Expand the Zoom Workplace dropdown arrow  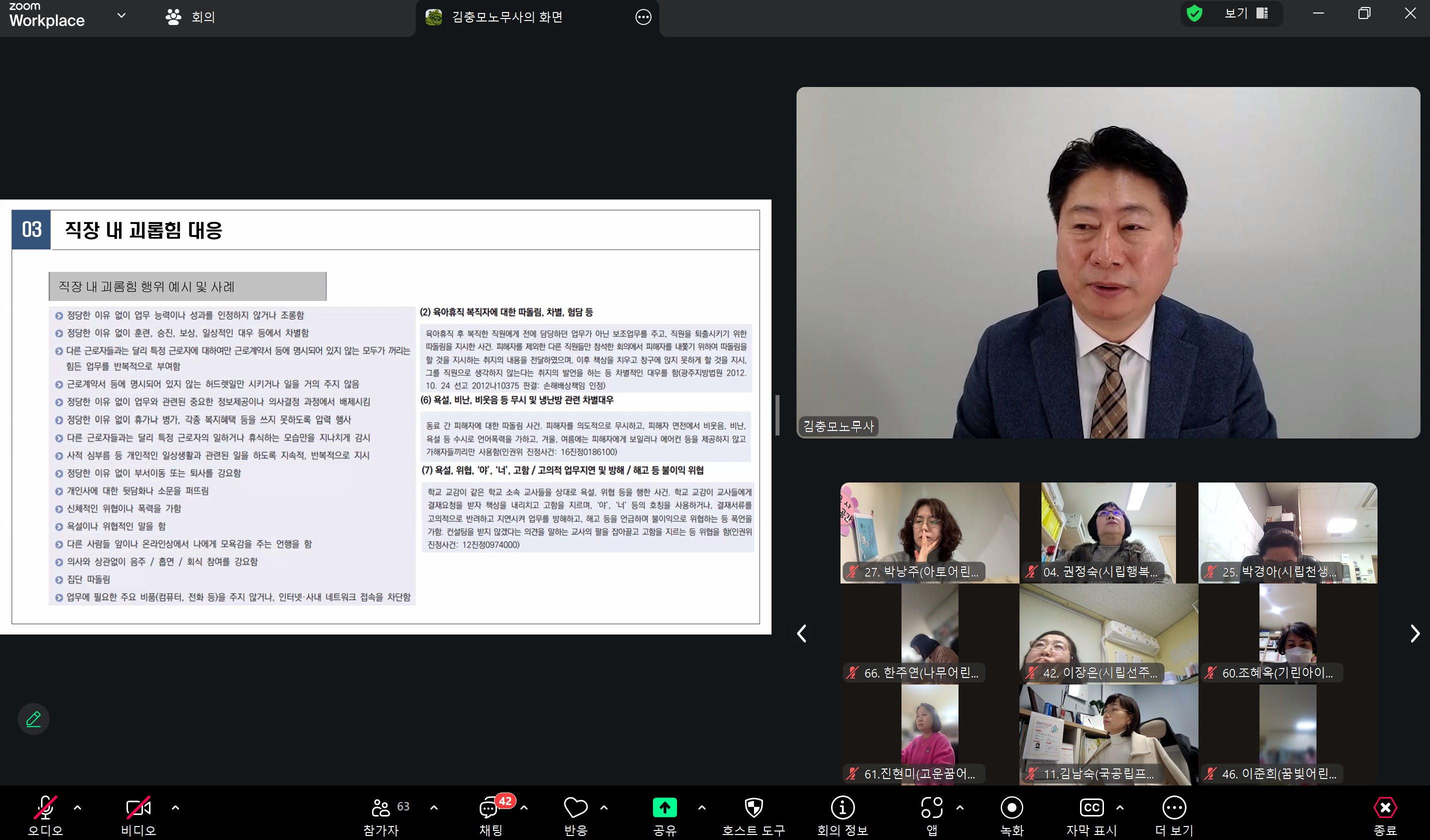click(x=121, y=16)
